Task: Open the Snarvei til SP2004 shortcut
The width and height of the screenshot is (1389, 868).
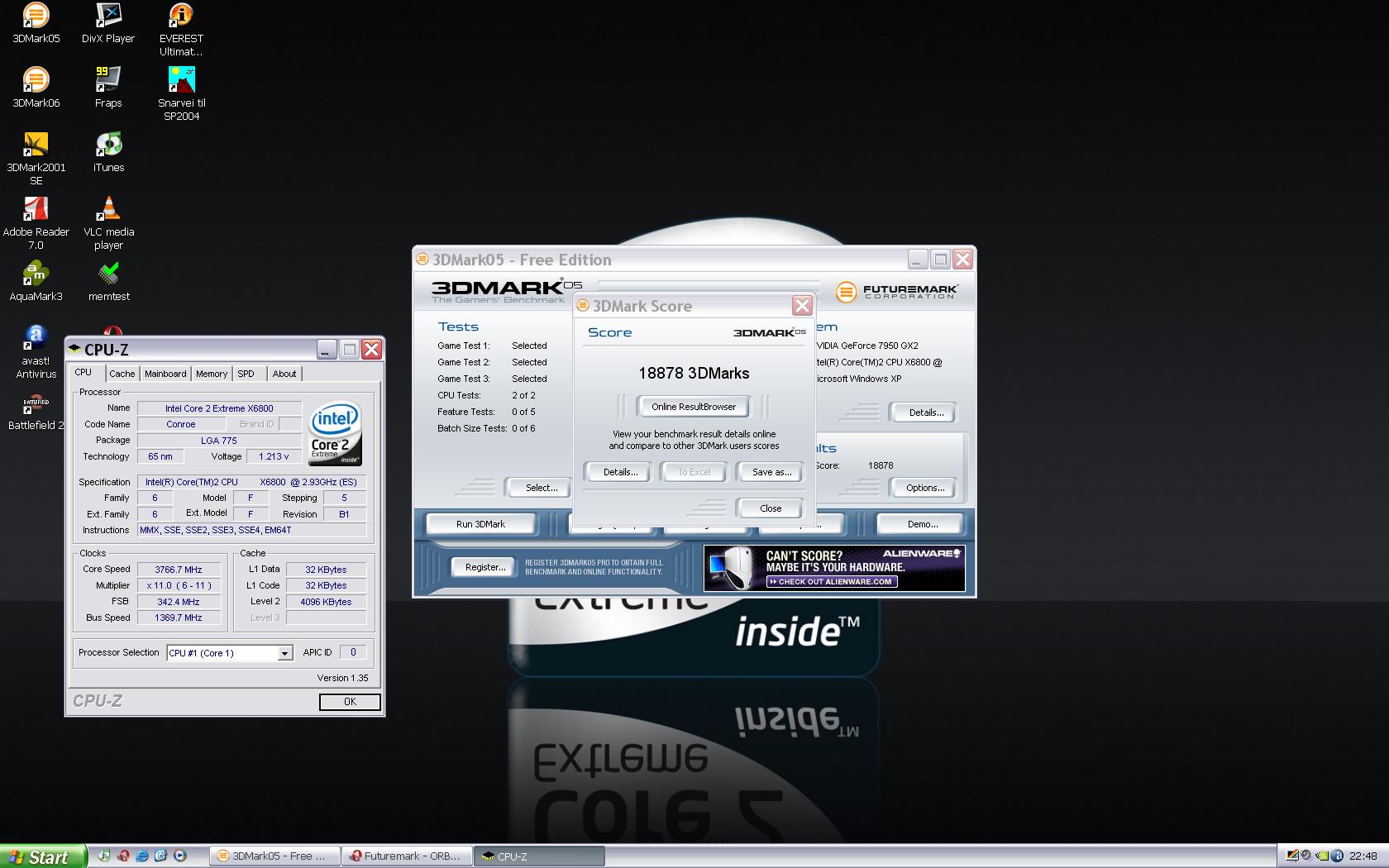Action: point(181,94)
